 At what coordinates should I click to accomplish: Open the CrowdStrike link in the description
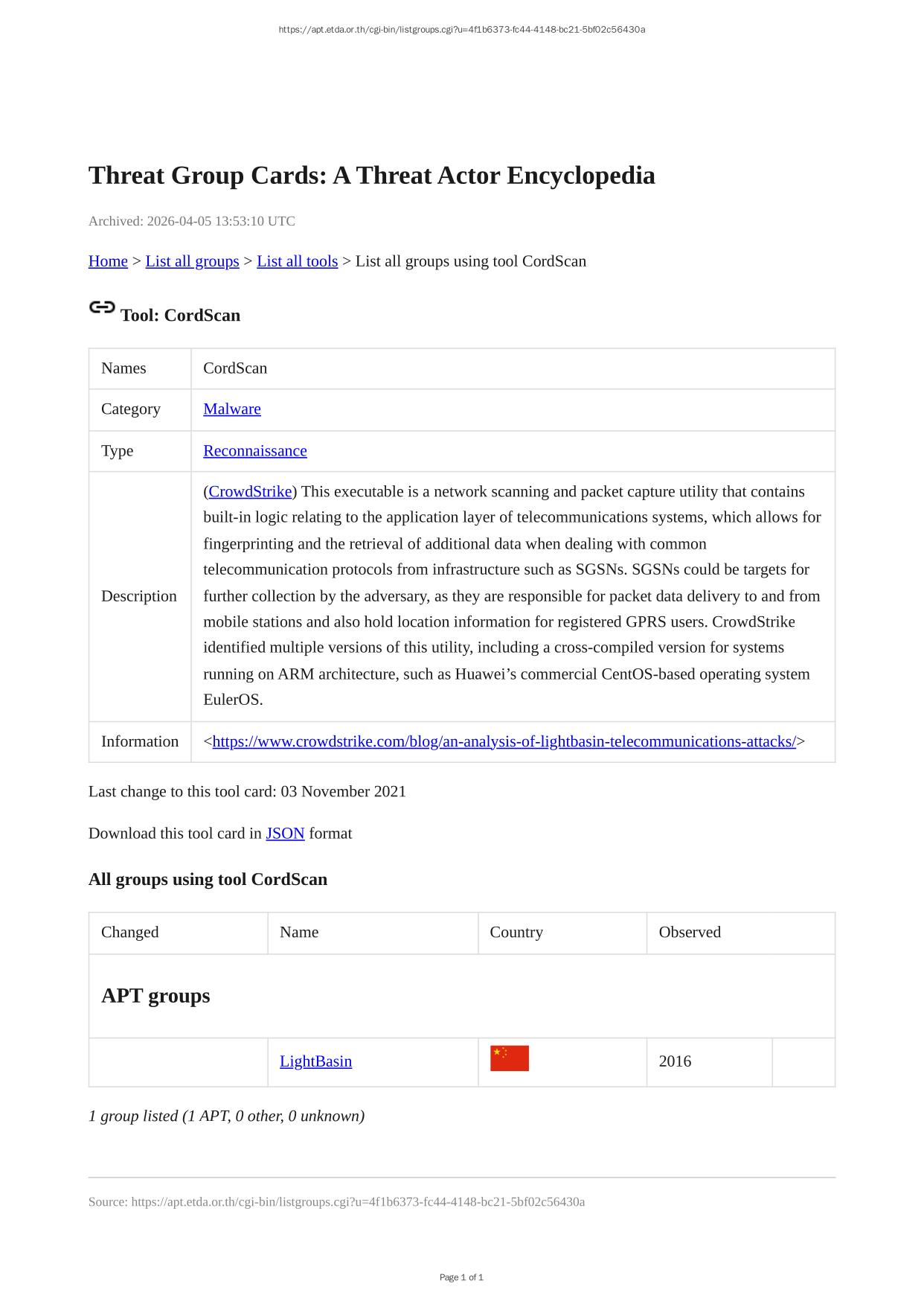point(250,492)
